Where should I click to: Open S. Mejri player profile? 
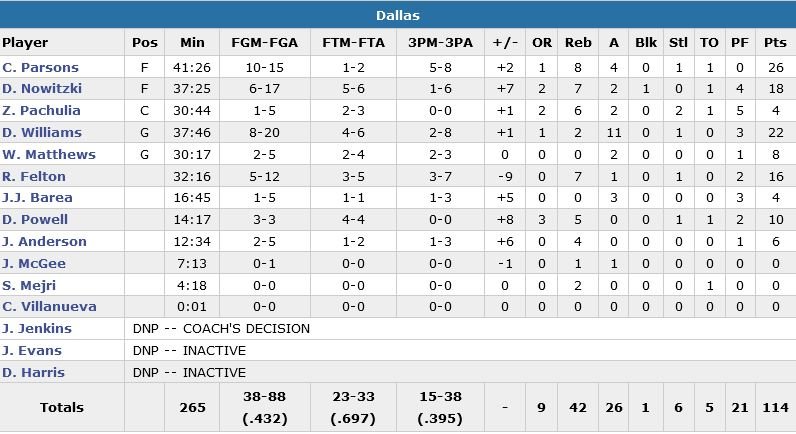coord(30,285)
